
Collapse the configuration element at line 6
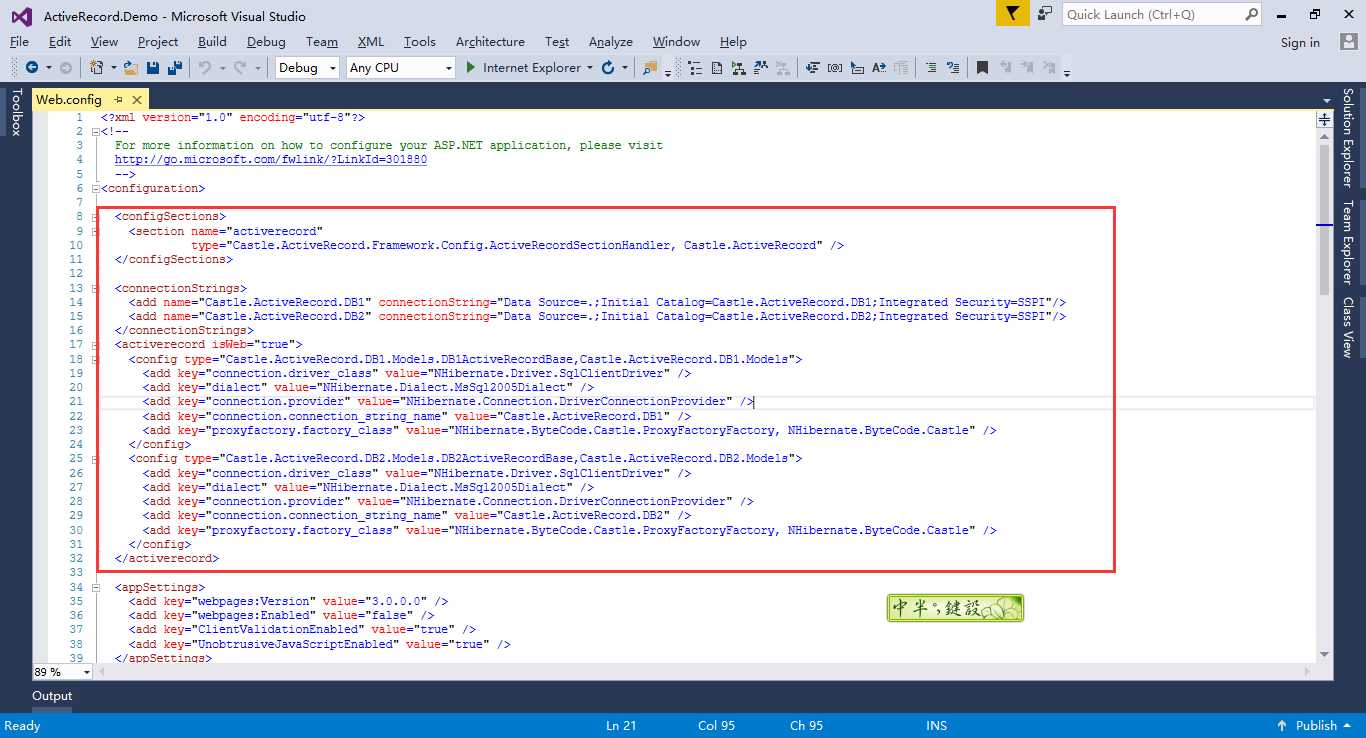pos(94,188)
